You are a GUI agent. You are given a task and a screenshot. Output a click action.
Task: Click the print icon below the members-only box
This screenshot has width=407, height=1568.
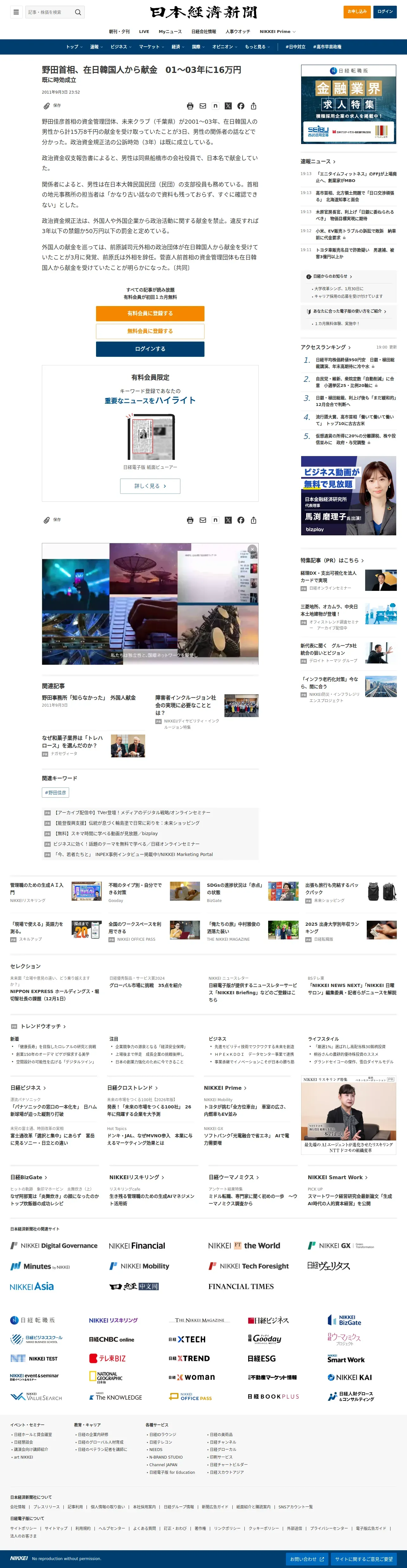click(190, 520)
